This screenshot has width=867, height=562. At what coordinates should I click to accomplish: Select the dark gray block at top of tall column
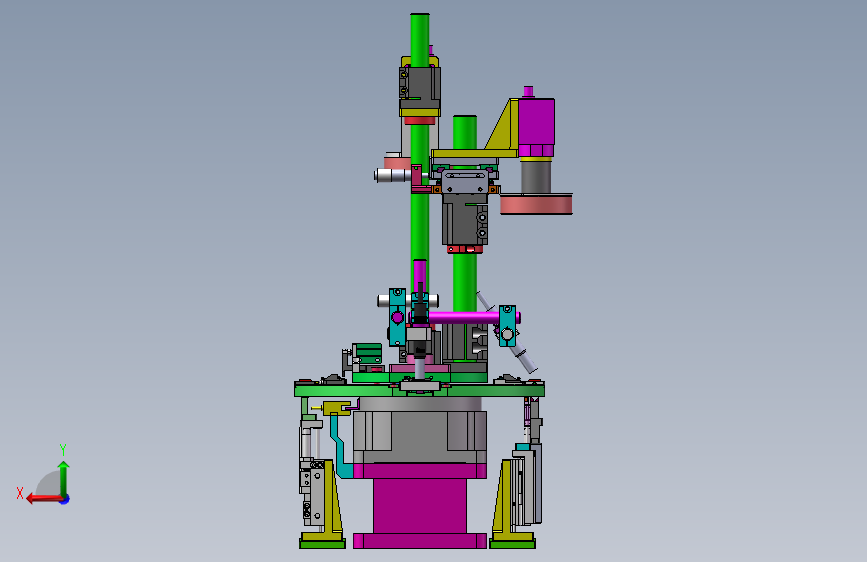[x=420, y=89]
